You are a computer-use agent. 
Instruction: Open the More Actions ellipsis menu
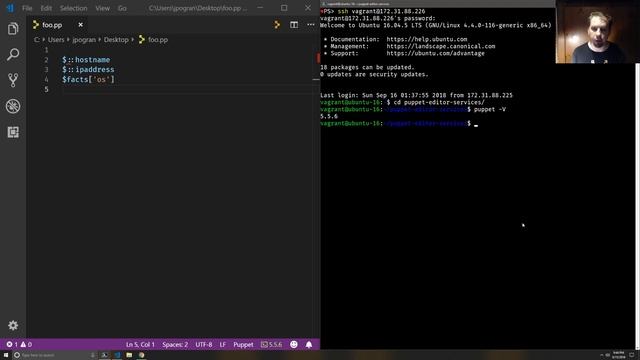pos(311,25)
